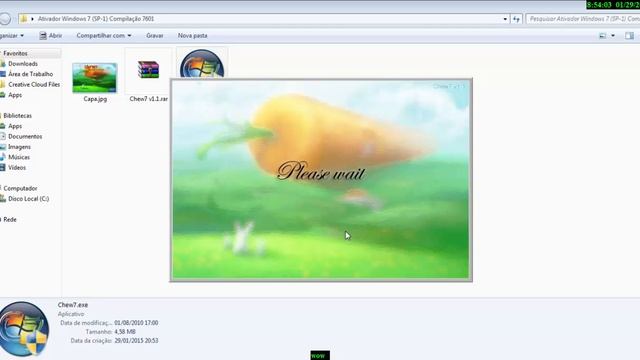Open the Imagens library
This screenshot has height=360, width=640.
[19, 147]
